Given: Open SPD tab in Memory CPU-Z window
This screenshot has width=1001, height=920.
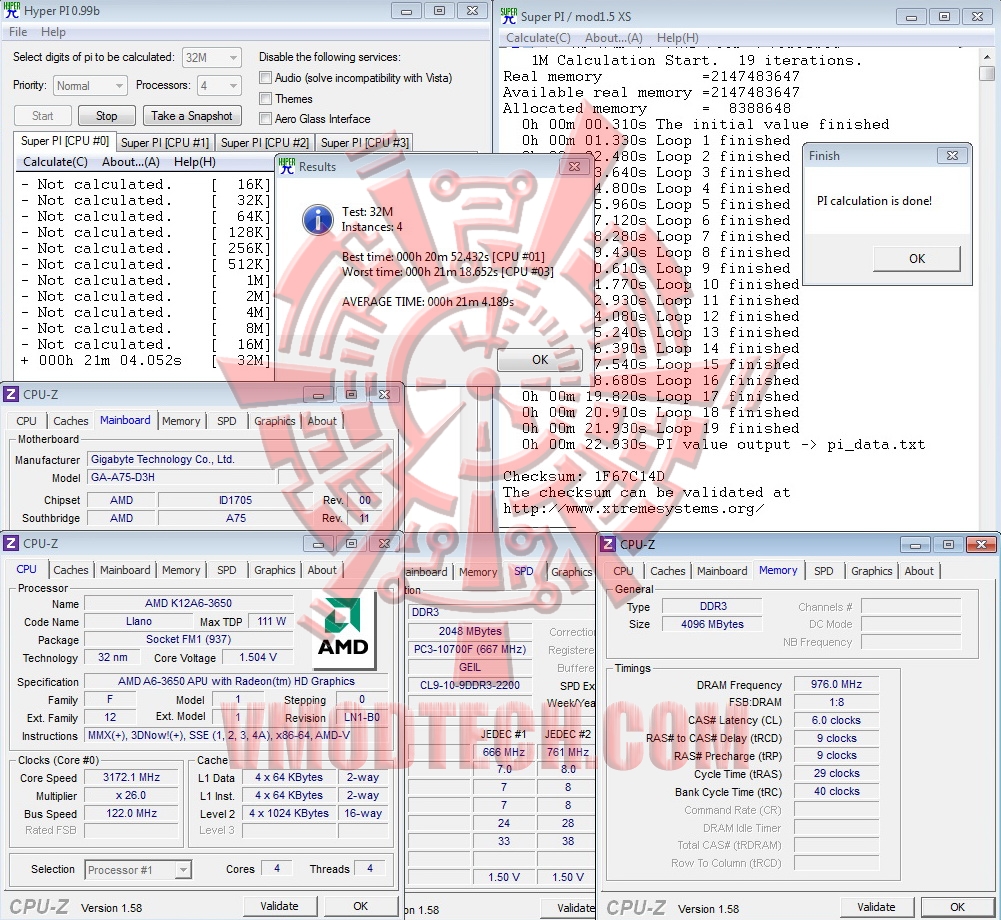Looking at the screenshot, I should click(824, 571).
